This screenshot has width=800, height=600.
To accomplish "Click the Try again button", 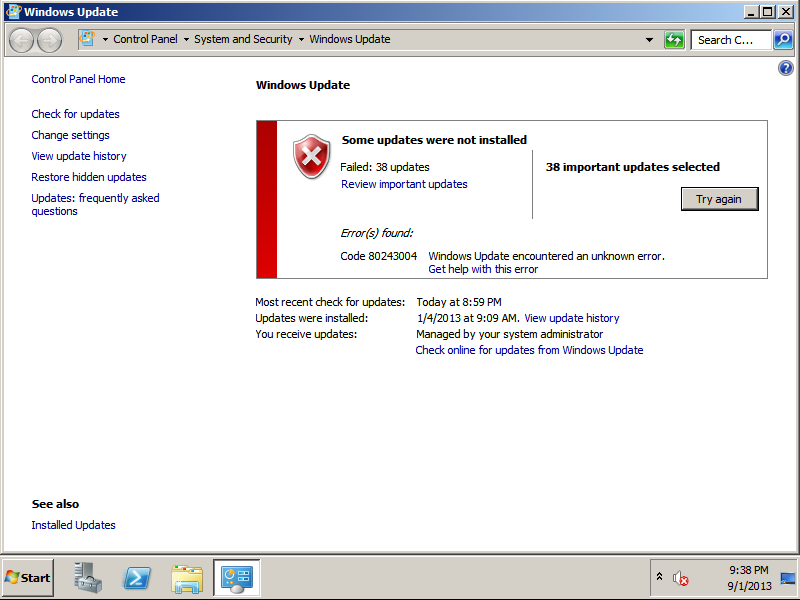I will point(719,199).
